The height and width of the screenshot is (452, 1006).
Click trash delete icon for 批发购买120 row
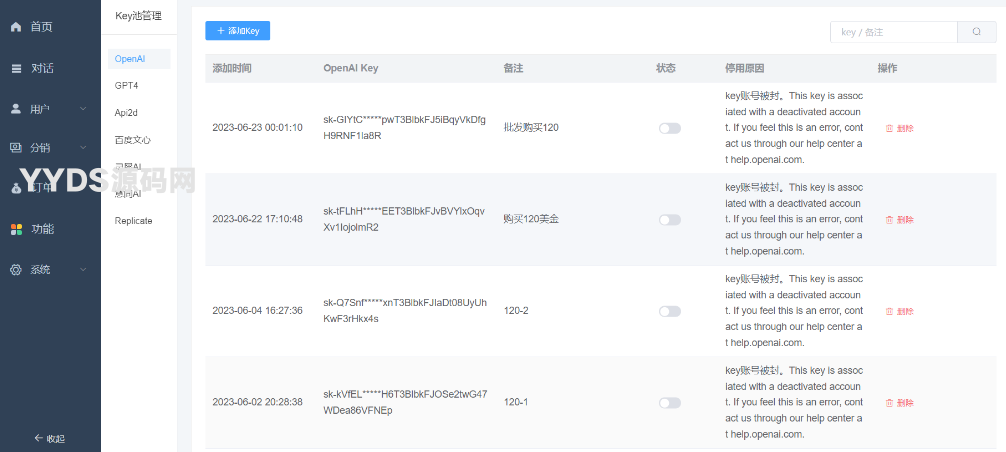pyautogui.click(x=889, y=128)
